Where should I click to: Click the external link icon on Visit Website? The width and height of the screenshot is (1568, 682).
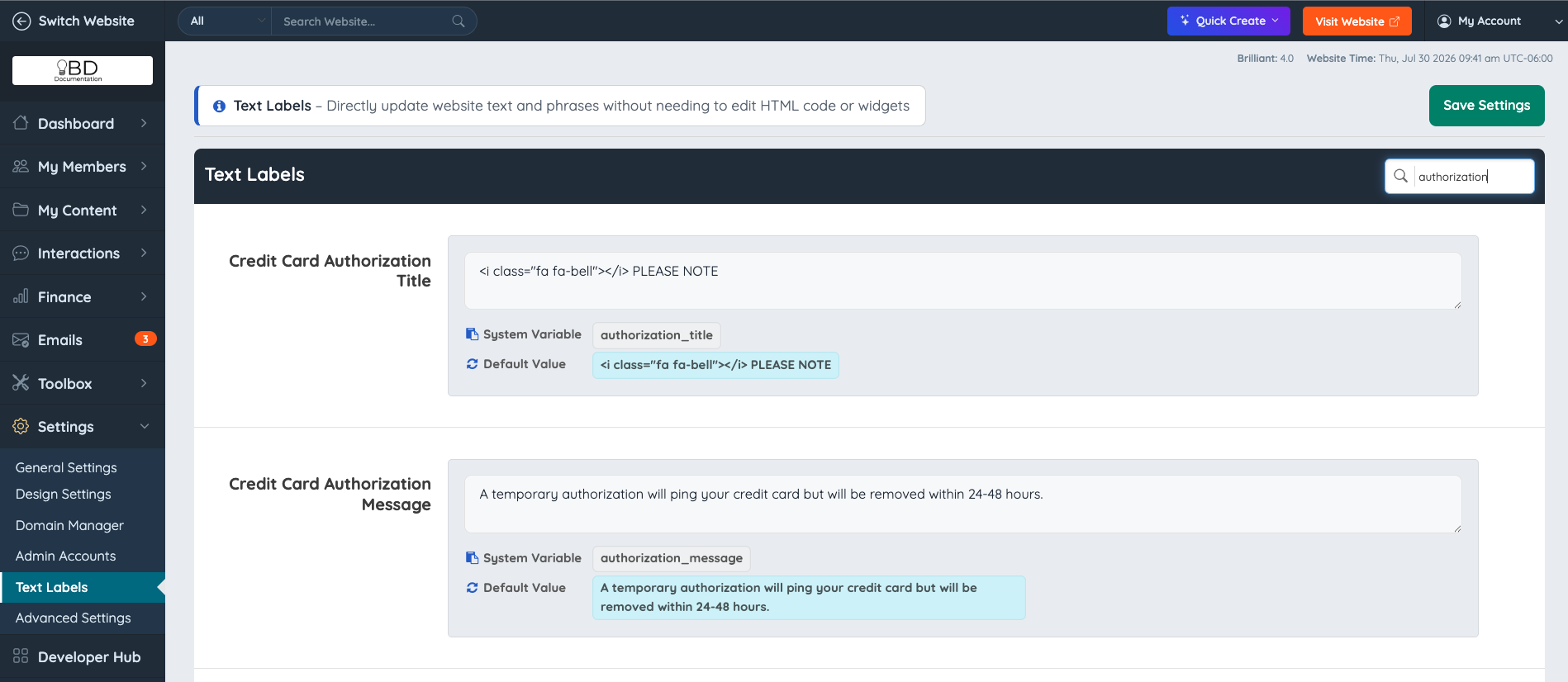tap(1395, 21)
